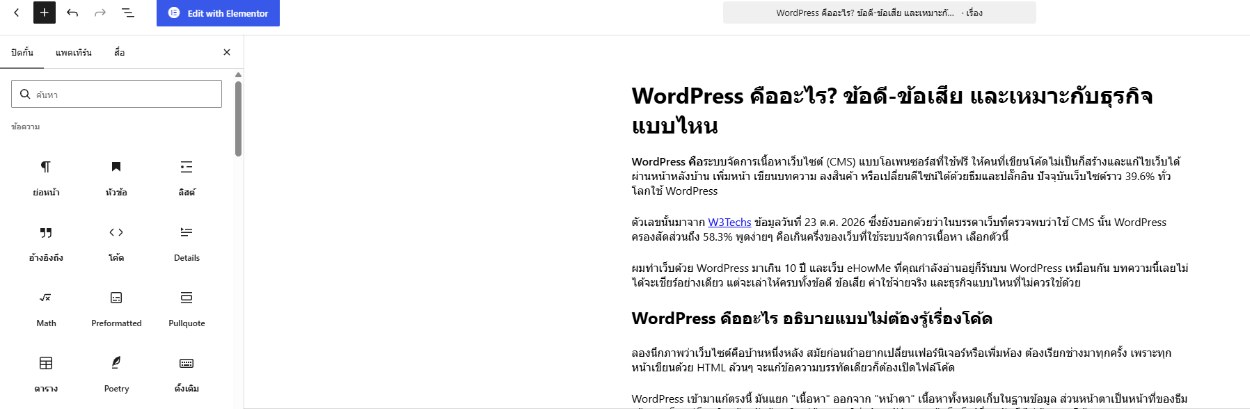
Task: Focus the ค้นหา block search field
Action: click(116, 94)
